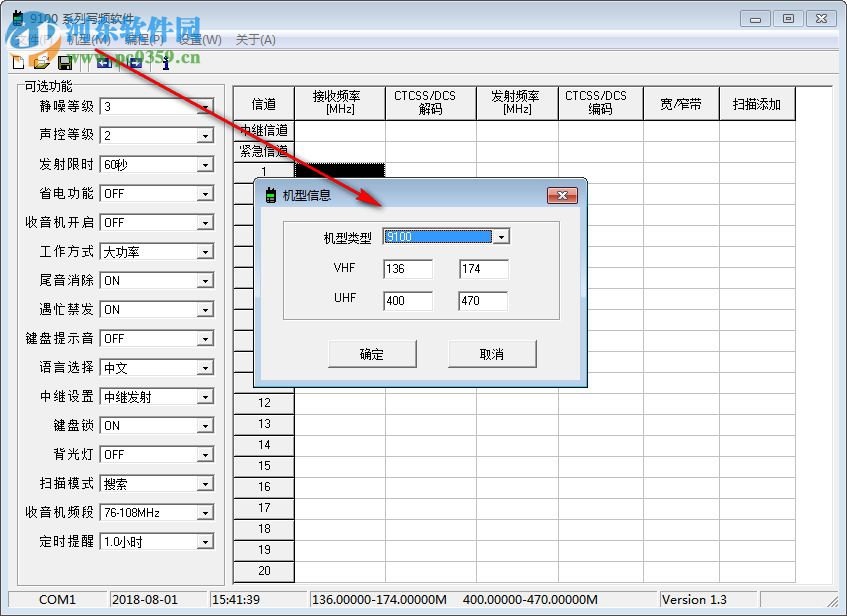Click the time 15:41:39 in status bar

(236, 600)
